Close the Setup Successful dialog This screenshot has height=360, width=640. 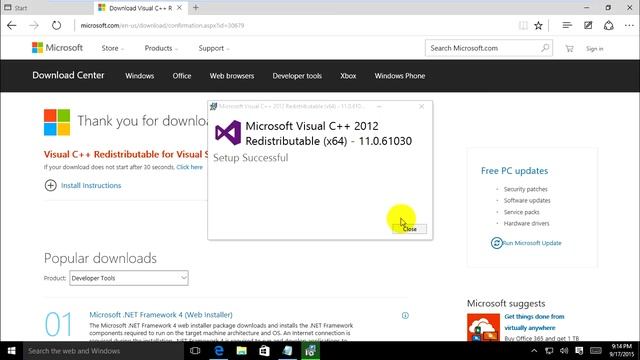[409, 229]
